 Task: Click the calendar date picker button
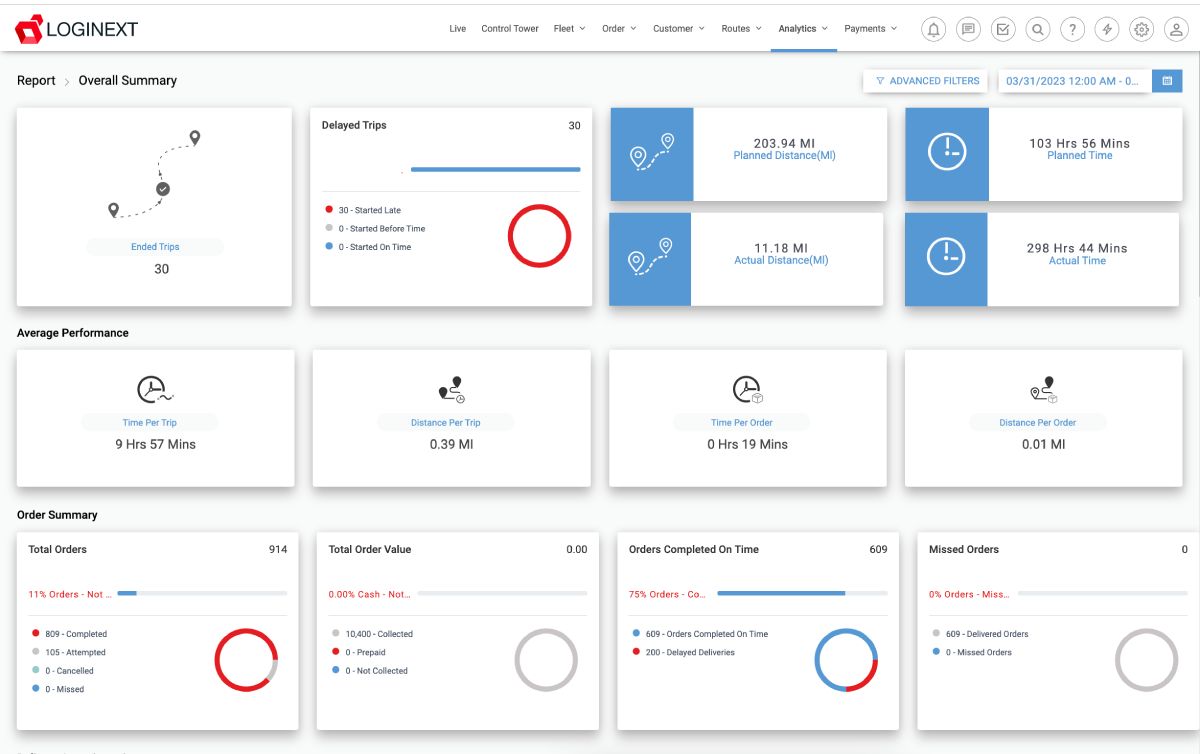pyautogui.click(x=1167, y=81)
